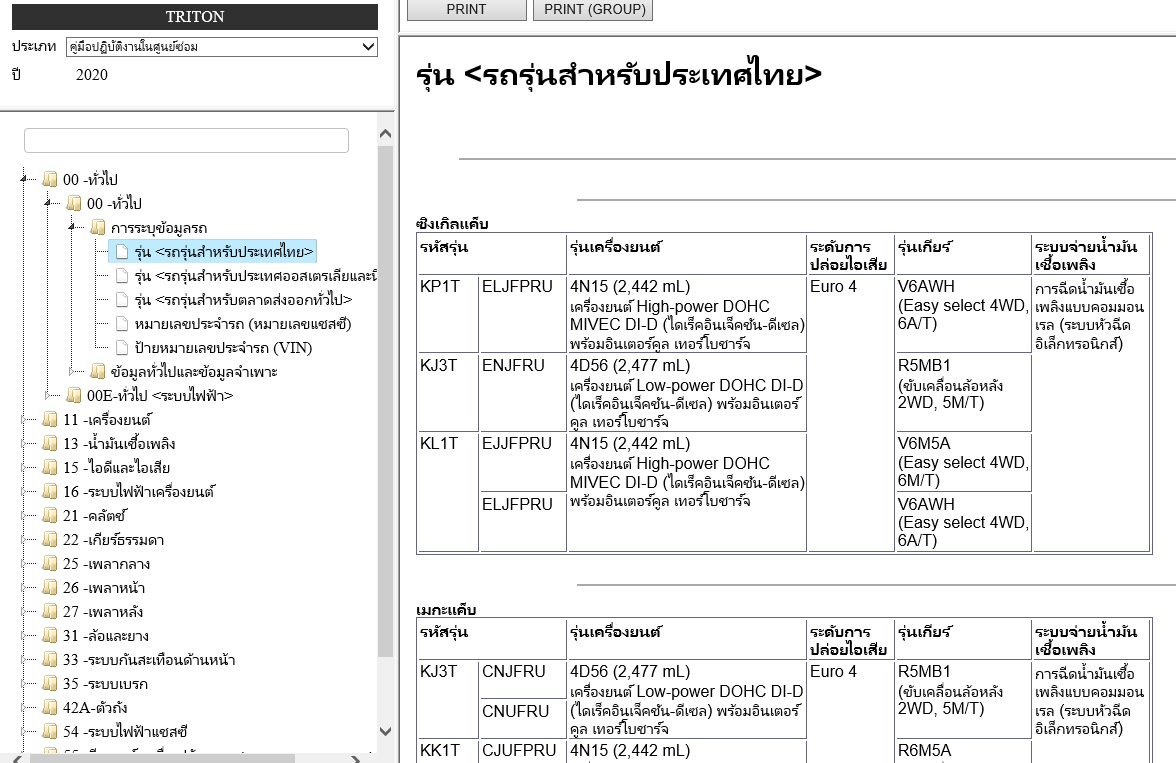1176x763 pixels.
Task: Click the folder icon of 42A-ตัวถัง
Action: 50,707
